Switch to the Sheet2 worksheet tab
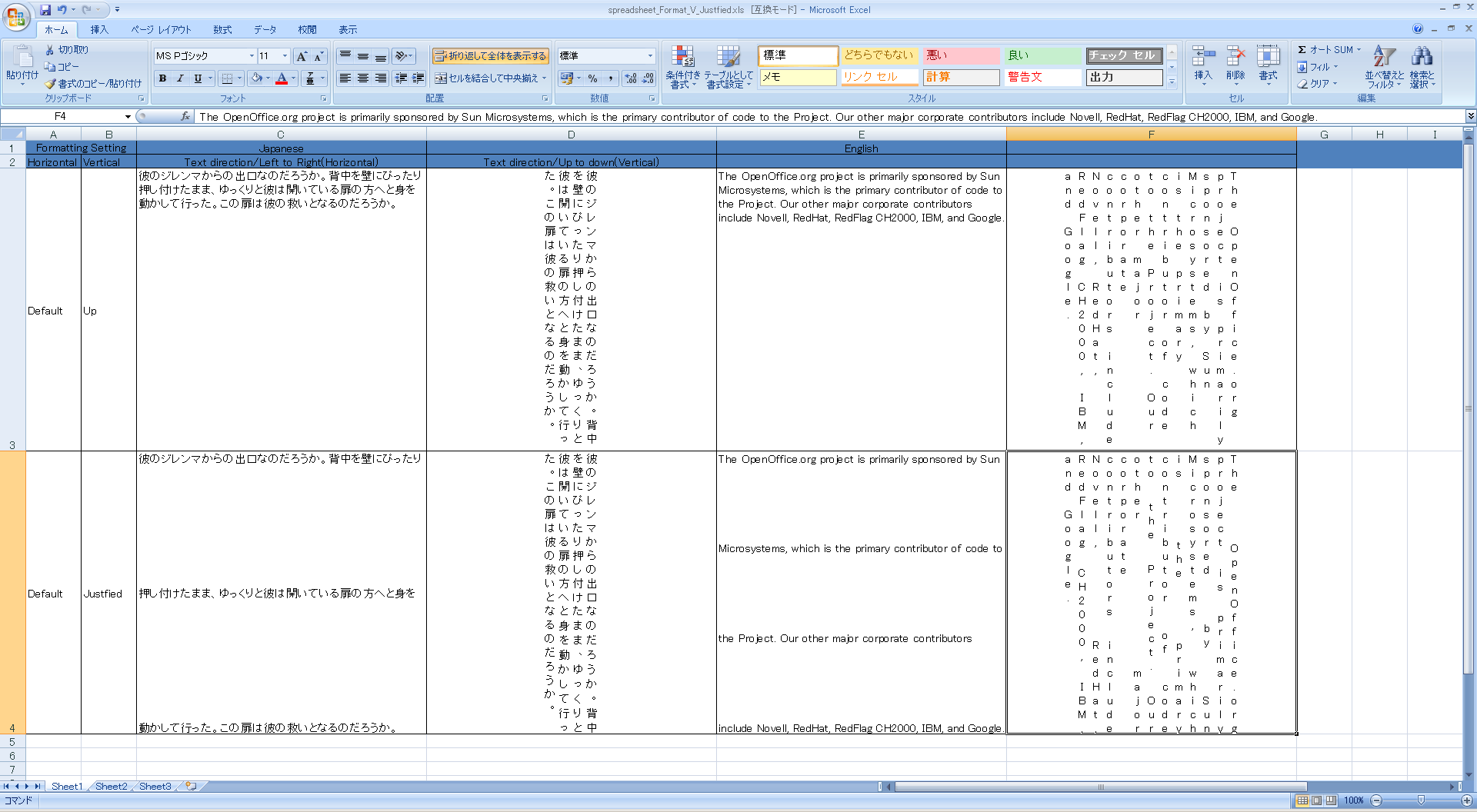1477x812 pixels. tap(112, 787)
